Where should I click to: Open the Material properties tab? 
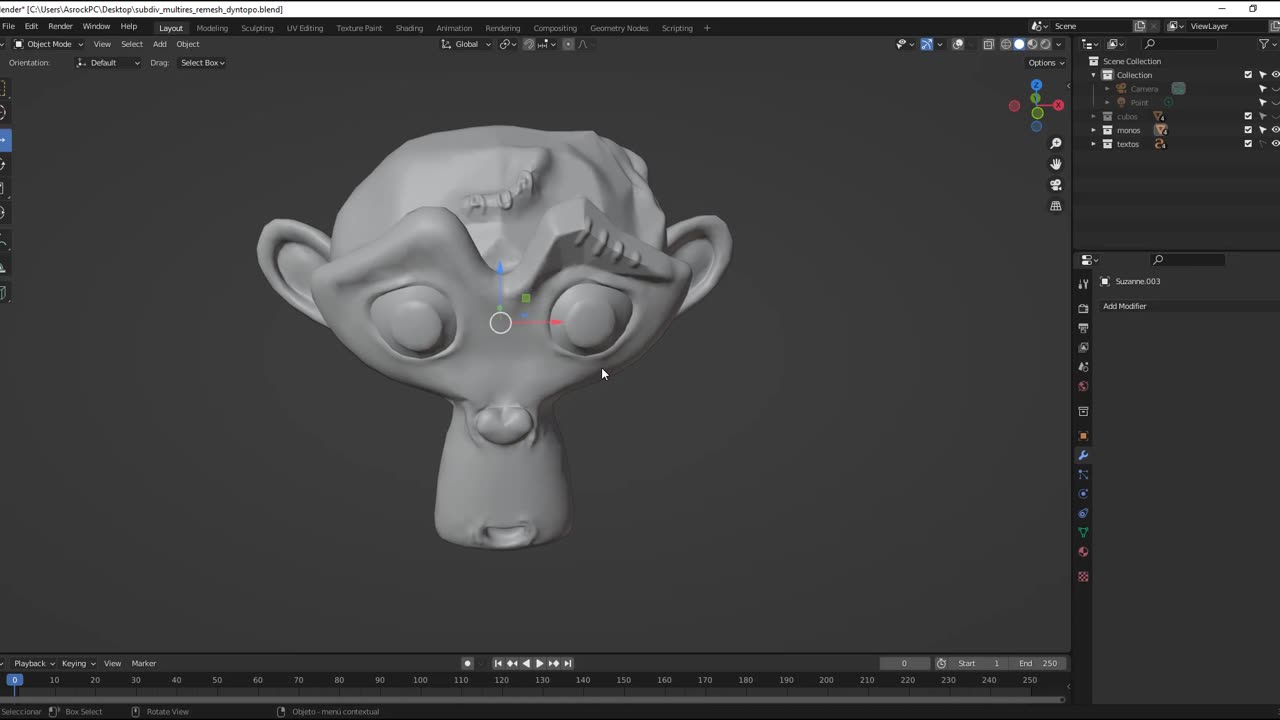tap(1083, 552)
